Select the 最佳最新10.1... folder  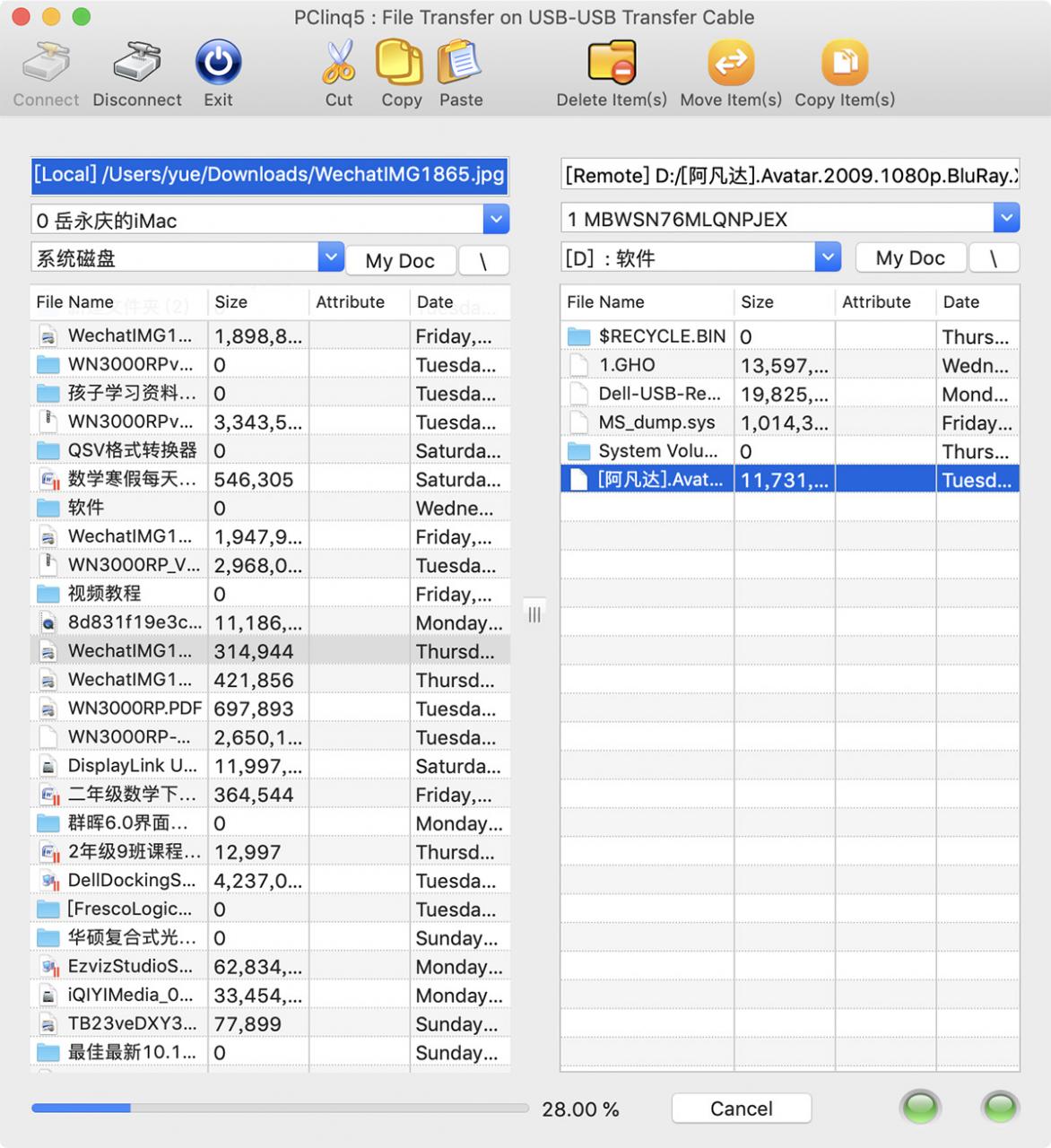[x=270, y=1053]
